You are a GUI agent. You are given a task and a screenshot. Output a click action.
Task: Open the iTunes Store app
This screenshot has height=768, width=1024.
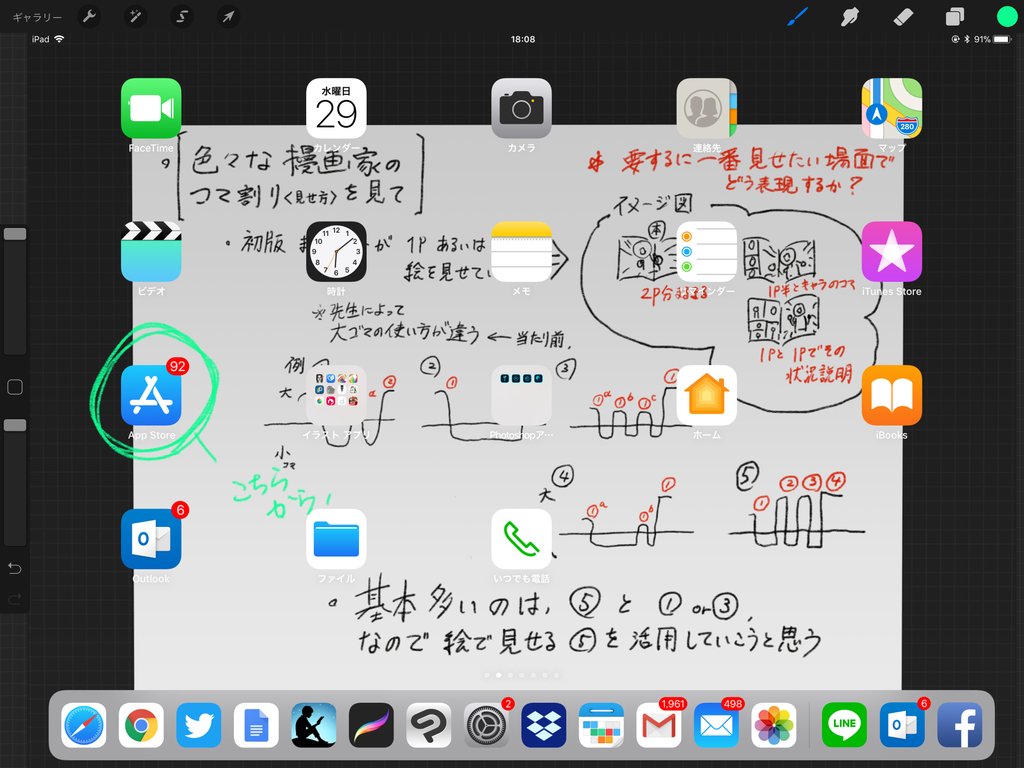click(x=891, y=251)
